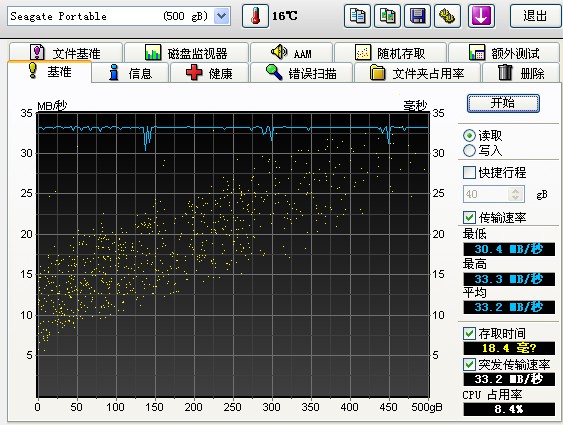Click the 退出 exit button

(x=535, y=16)
